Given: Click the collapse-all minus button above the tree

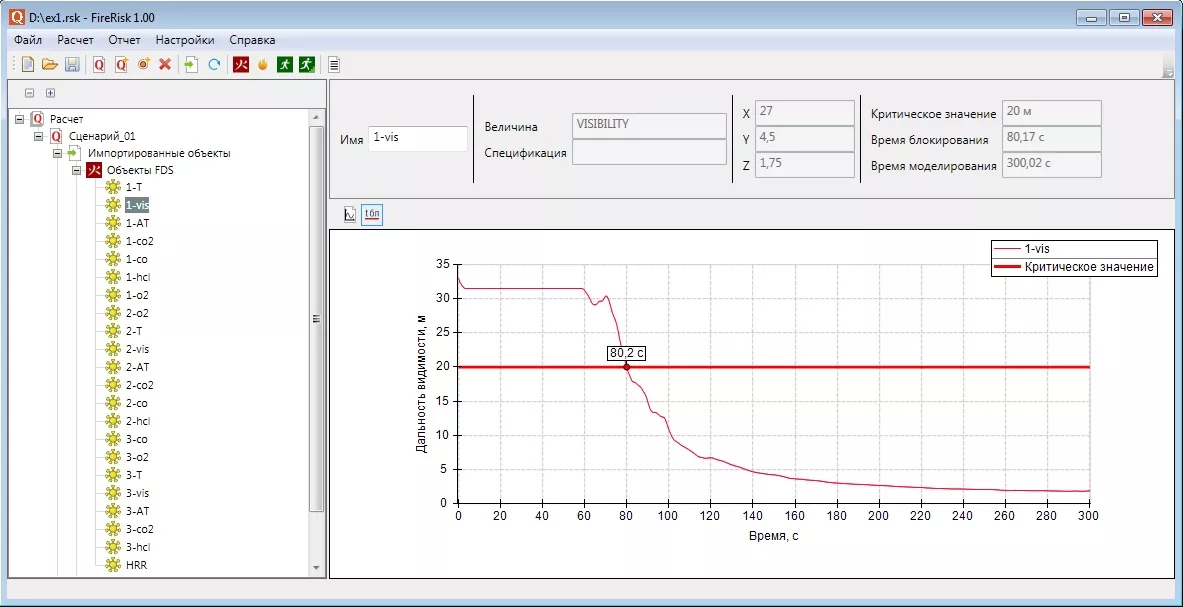Looking at the screenshot, I should (x=29, y=93).
